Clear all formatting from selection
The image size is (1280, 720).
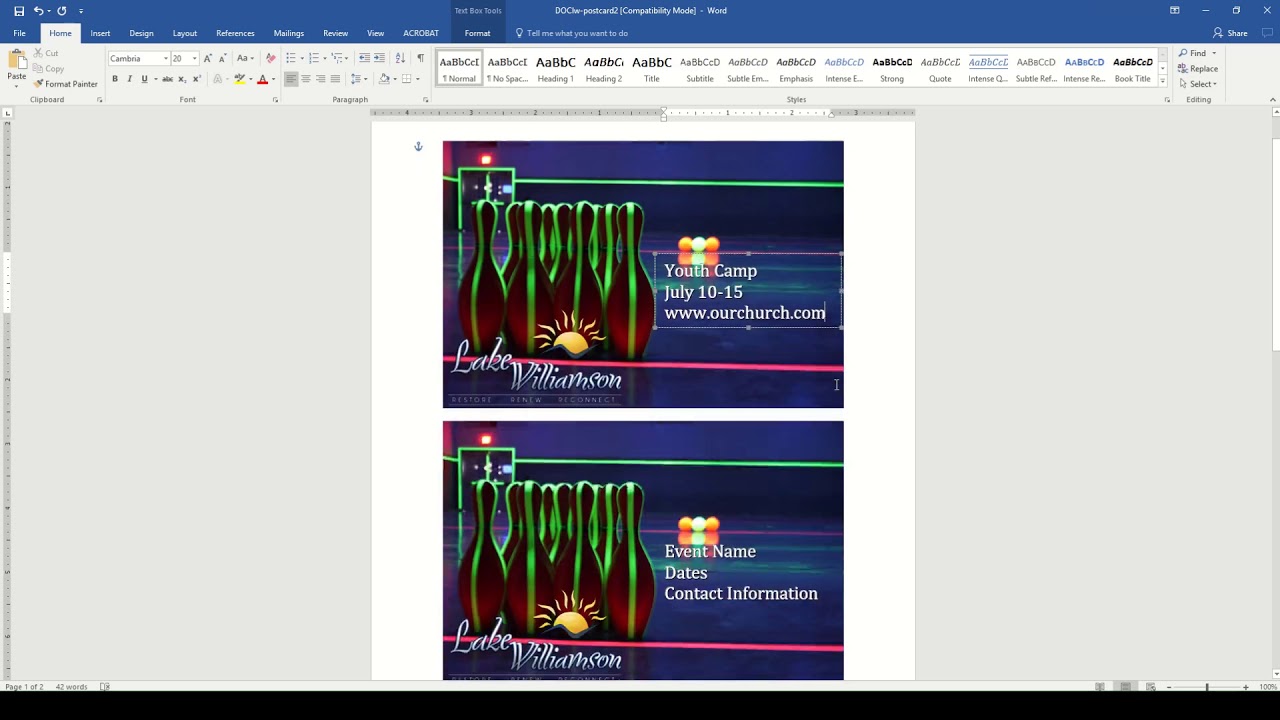pyautogui.click(x=270, y=59)
